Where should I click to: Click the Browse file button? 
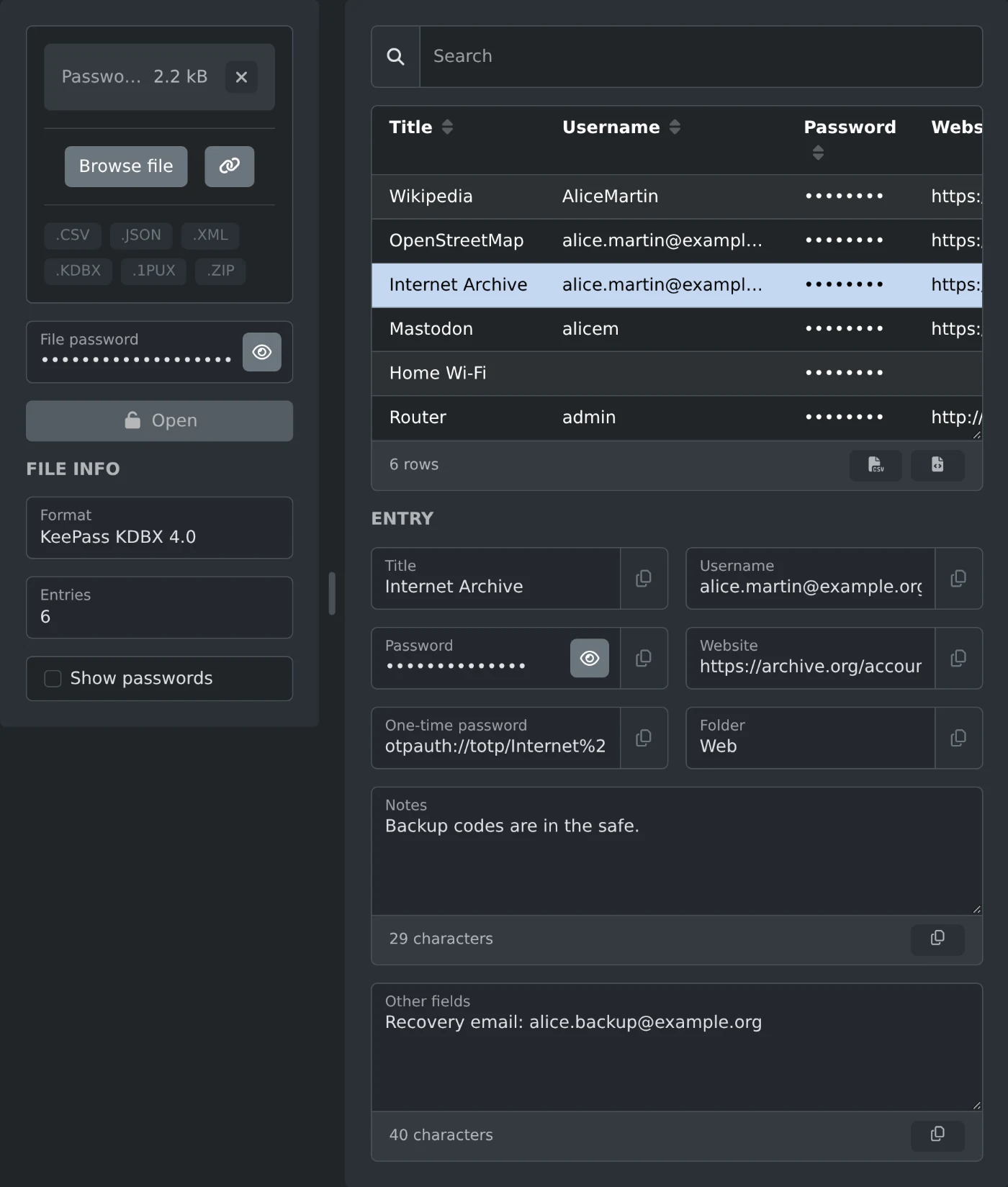coord(126,166)
